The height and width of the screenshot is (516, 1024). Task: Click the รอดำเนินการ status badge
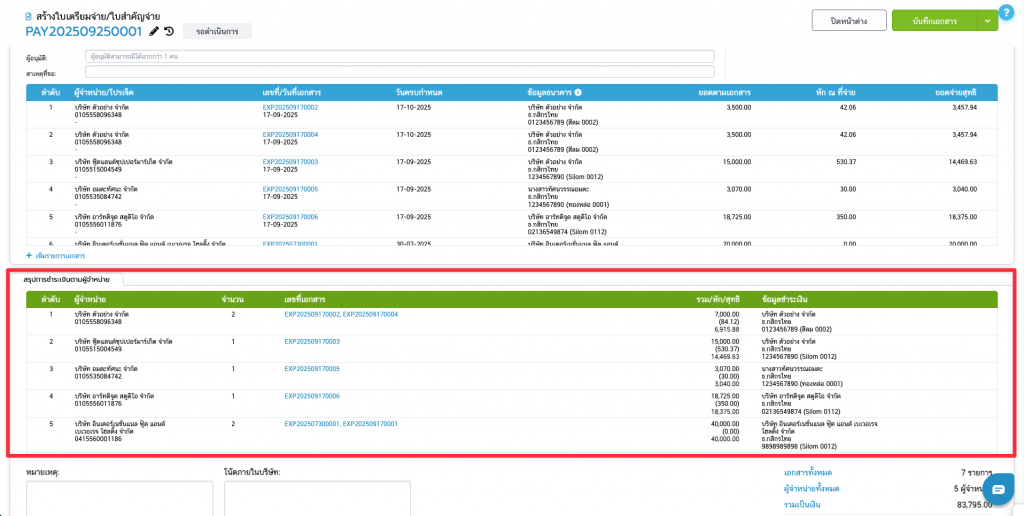(x=217, y=32)
